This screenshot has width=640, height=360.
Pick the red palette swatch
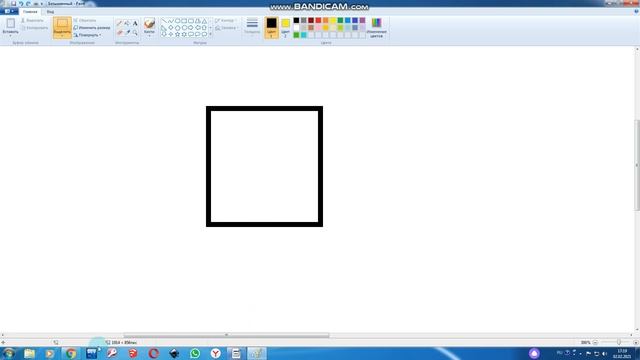tap(318, 20)
